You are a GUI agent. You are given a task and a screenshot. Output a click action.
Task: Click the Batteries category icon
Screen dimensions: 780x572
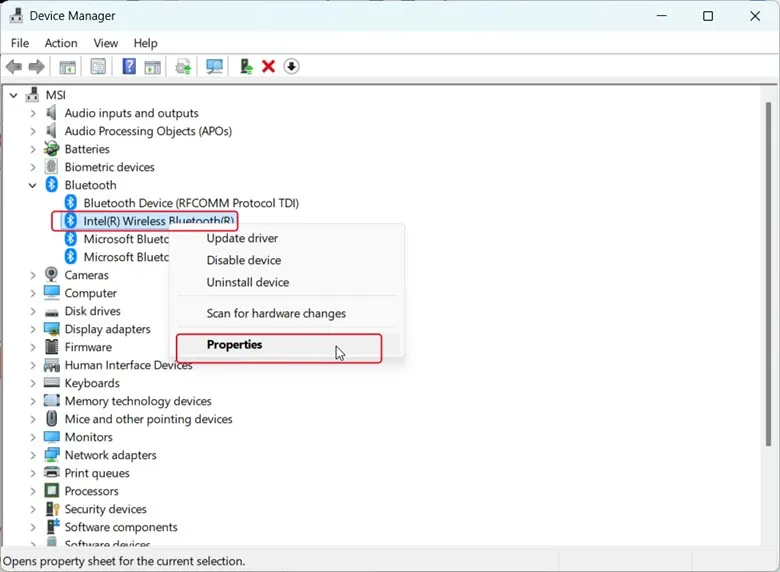[51, 149]
